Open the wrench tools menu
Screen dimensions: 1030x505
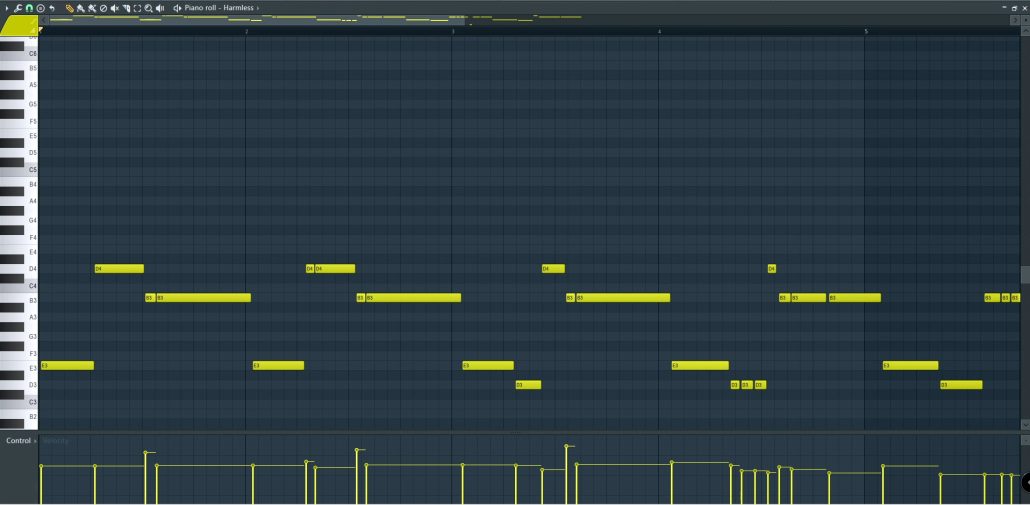coord(17,8)
